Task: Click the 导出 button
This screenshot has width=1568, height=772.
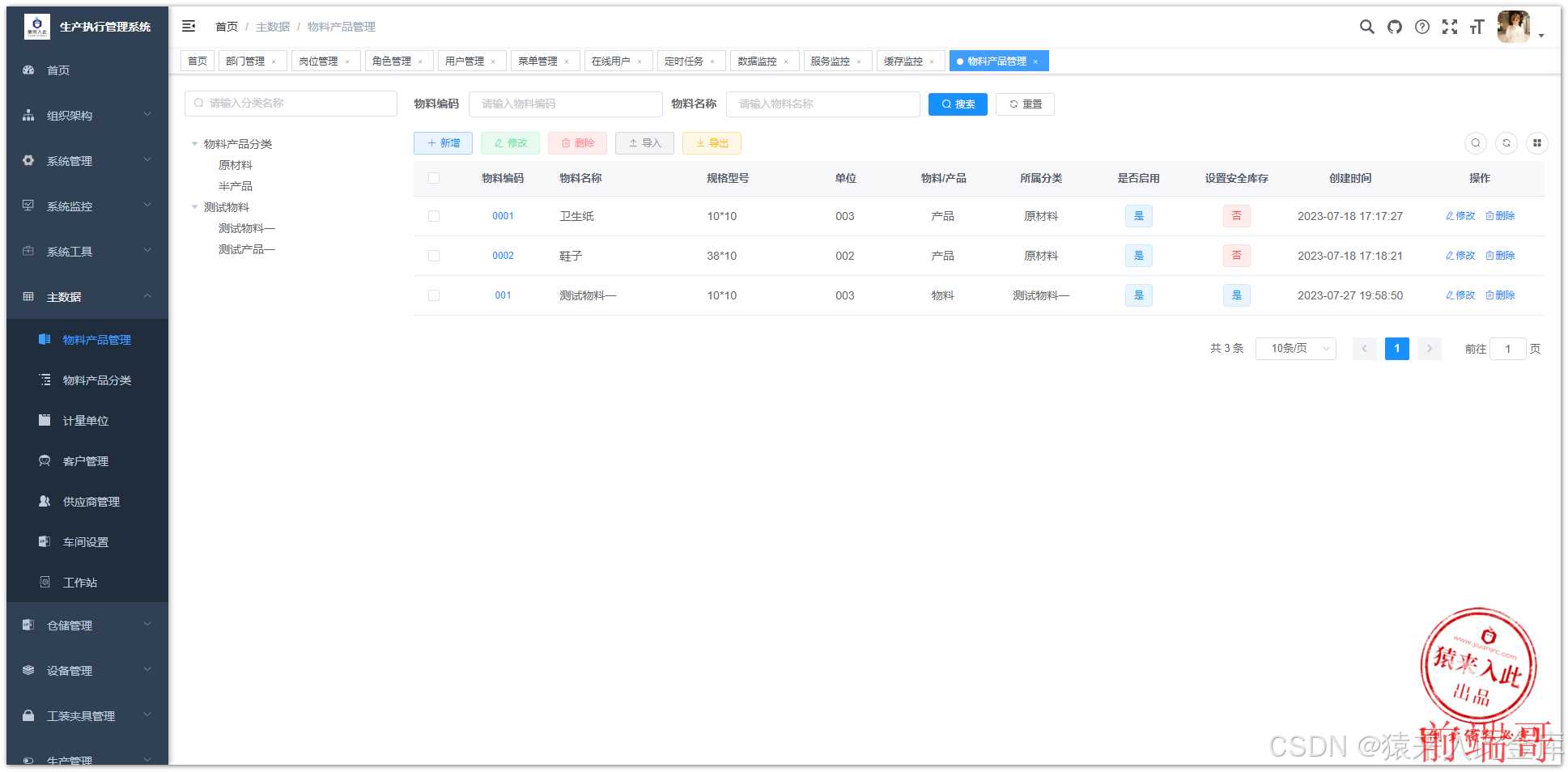Action: tap(712, 143)
